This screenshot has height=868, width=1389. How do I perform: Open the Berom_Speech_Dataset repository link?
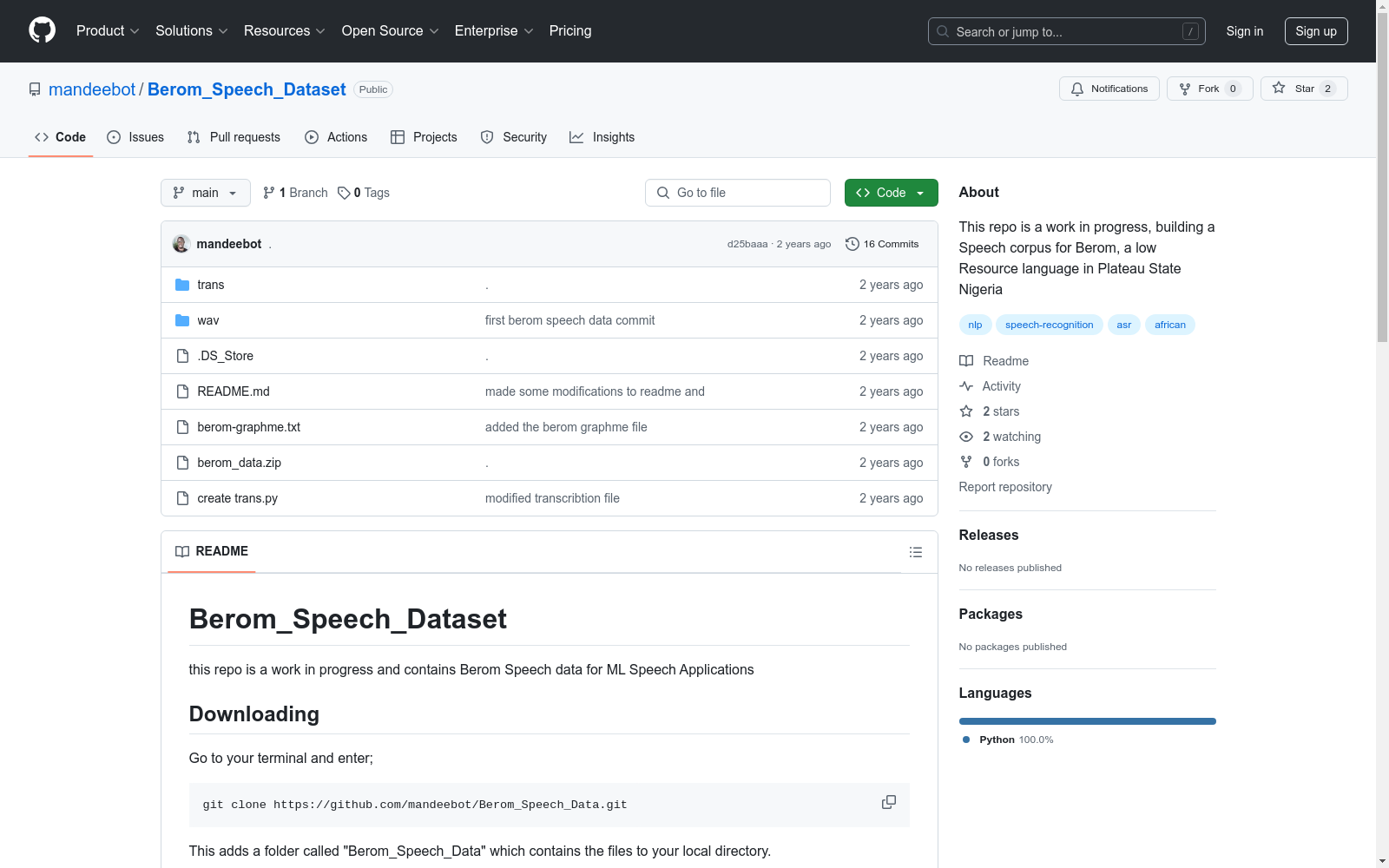coord(247,89)
